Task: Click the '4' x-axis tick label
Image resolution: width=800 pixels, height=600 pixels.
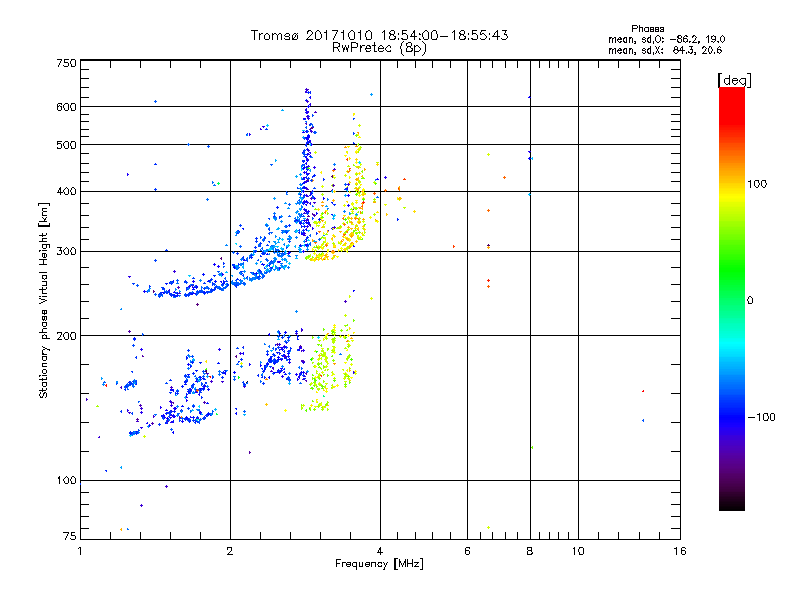Action: tap(380, 551)
